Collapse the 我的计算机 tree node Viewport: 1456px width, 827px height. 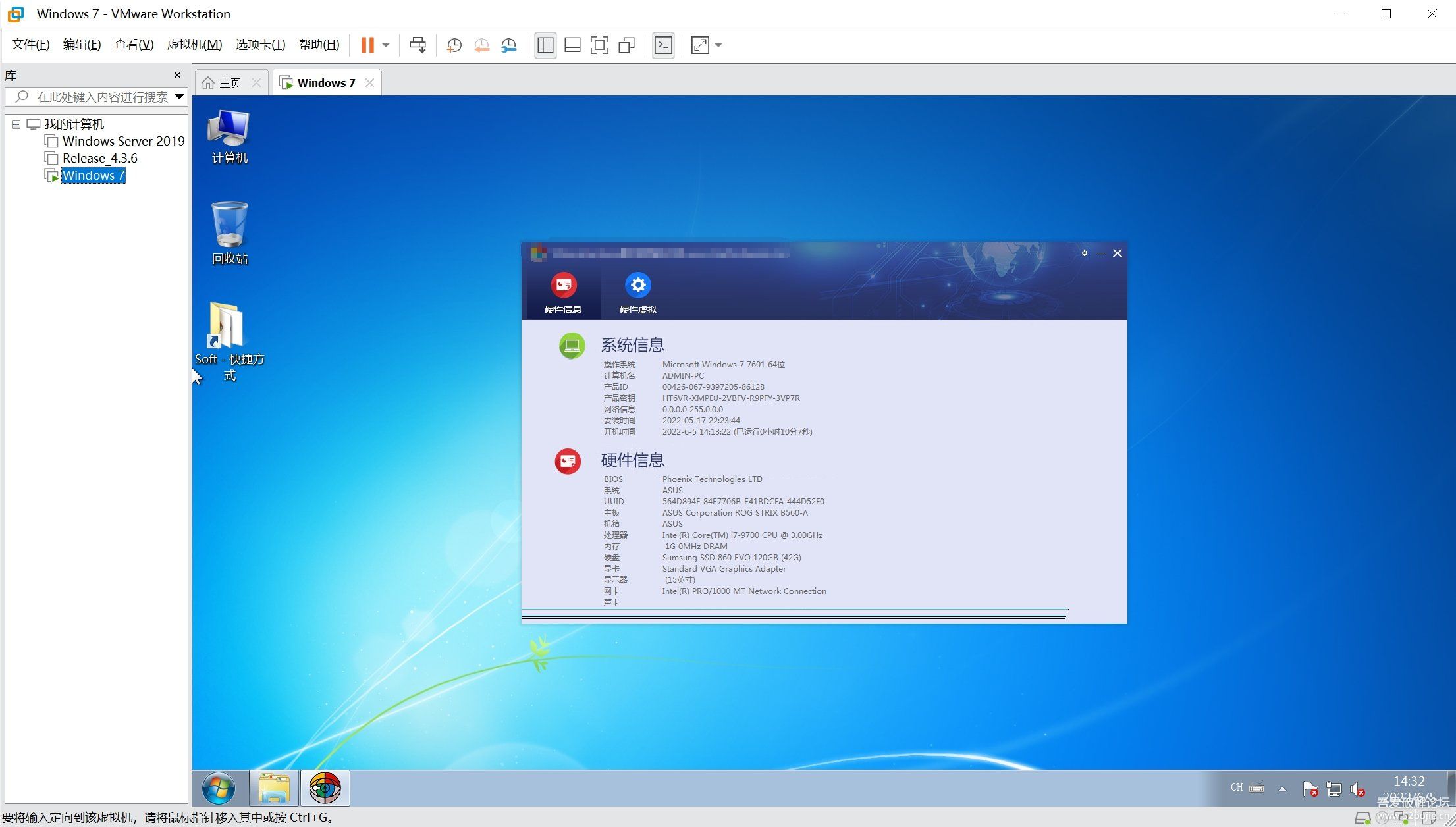(16, 124)
